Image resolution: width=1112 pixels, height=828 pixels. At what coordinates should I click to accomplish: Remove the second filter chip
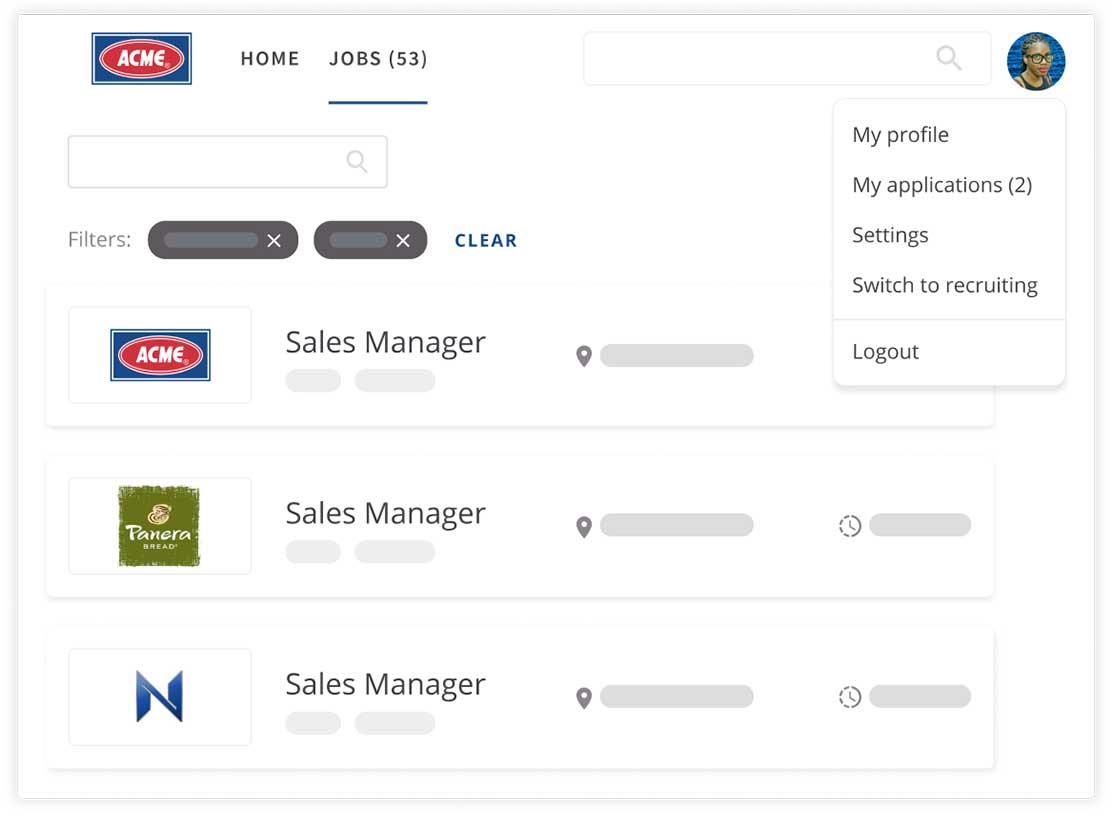click(403, 240)
